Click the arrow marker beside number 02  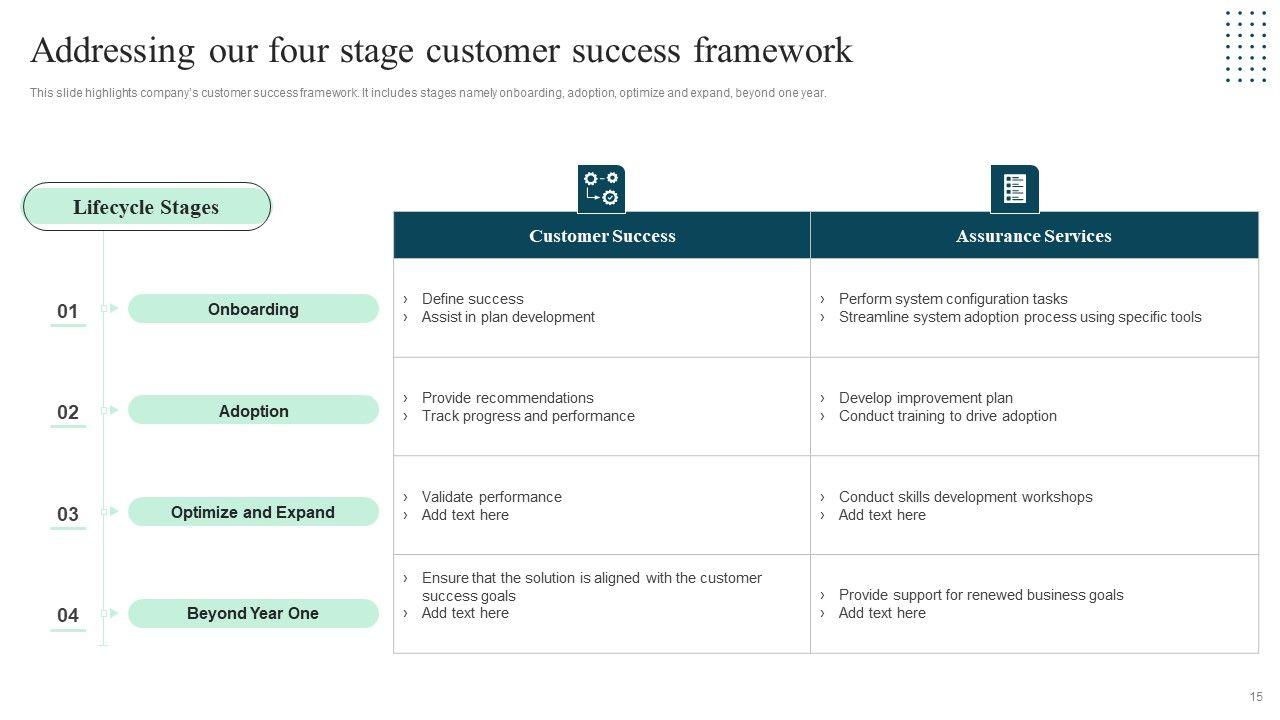[x=110, y=410]
